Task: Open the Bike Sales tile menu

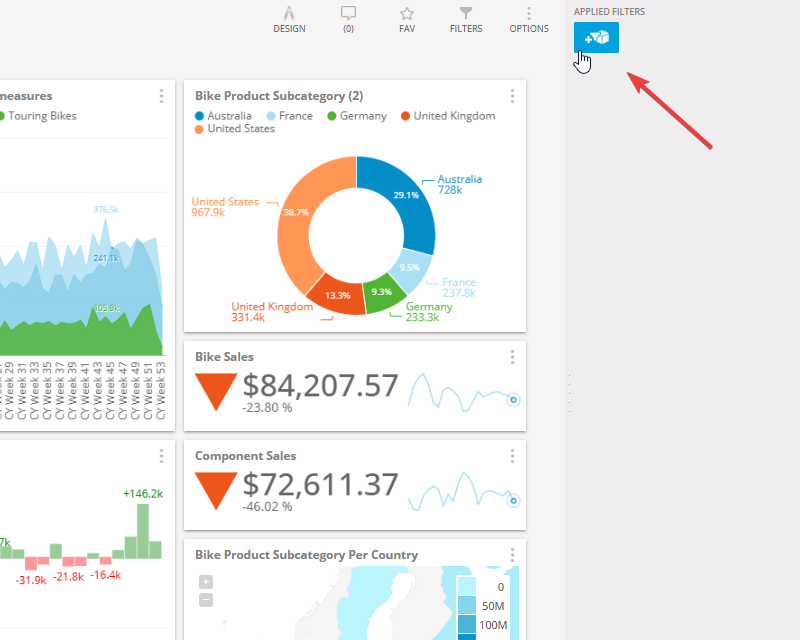Action: 512,357
